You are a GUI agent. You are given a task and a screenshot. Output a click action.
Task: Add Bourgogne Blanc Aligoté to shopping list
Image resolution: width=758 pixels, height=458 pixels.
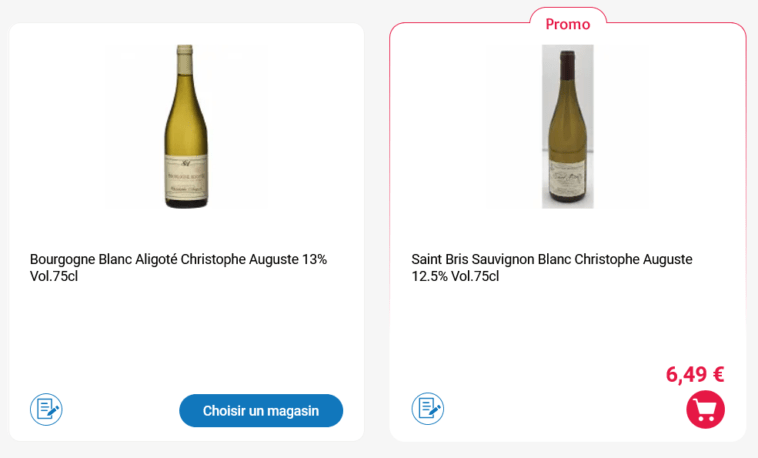(x=46, y=409)
